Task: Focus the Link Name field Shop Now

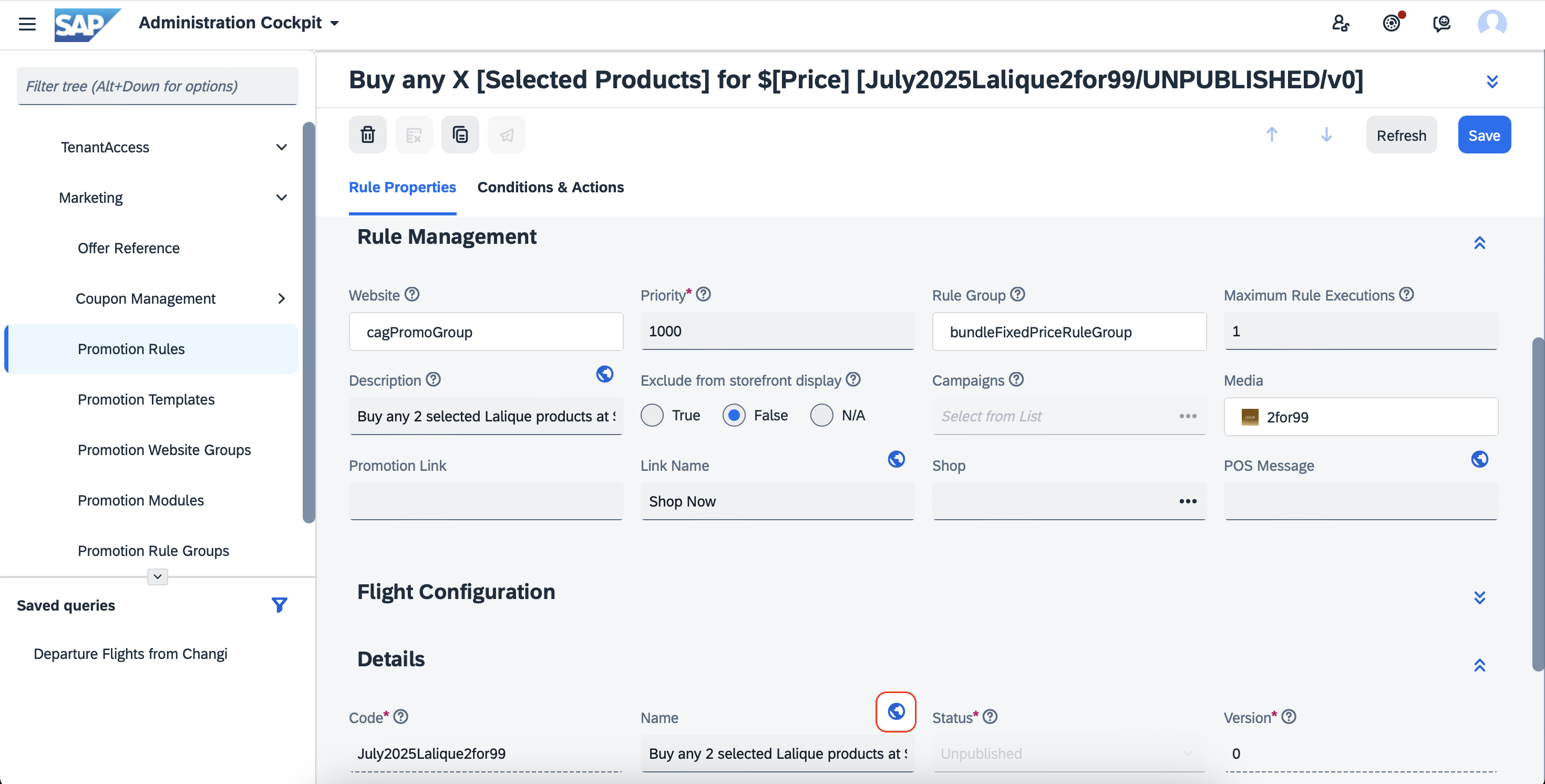Action: 777,501
